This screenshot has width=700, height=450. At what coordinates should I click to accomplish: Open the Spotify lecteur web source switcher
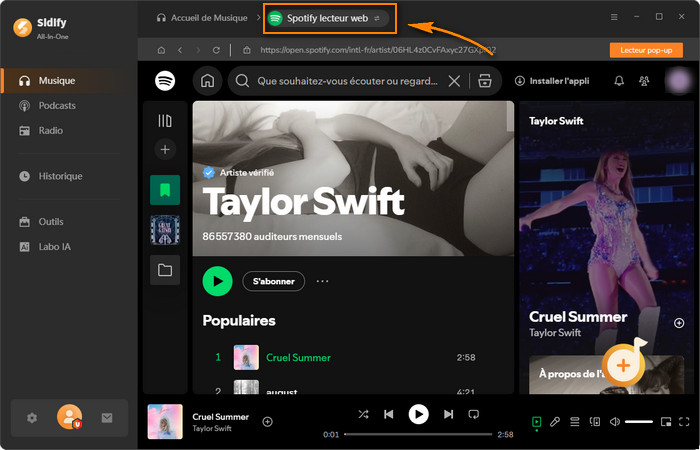(377, 18)
